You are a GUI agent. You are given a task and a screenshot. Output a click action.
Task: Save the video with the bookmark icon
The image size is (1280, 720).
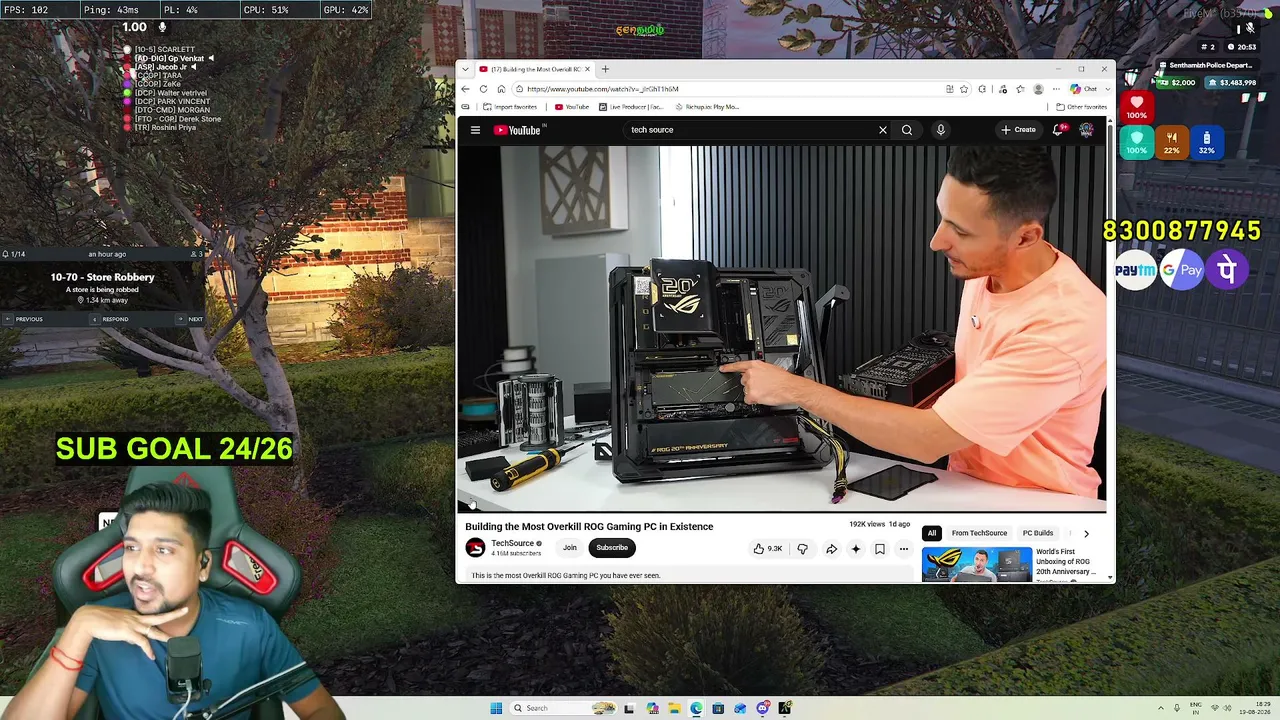[x=879, y=548]
